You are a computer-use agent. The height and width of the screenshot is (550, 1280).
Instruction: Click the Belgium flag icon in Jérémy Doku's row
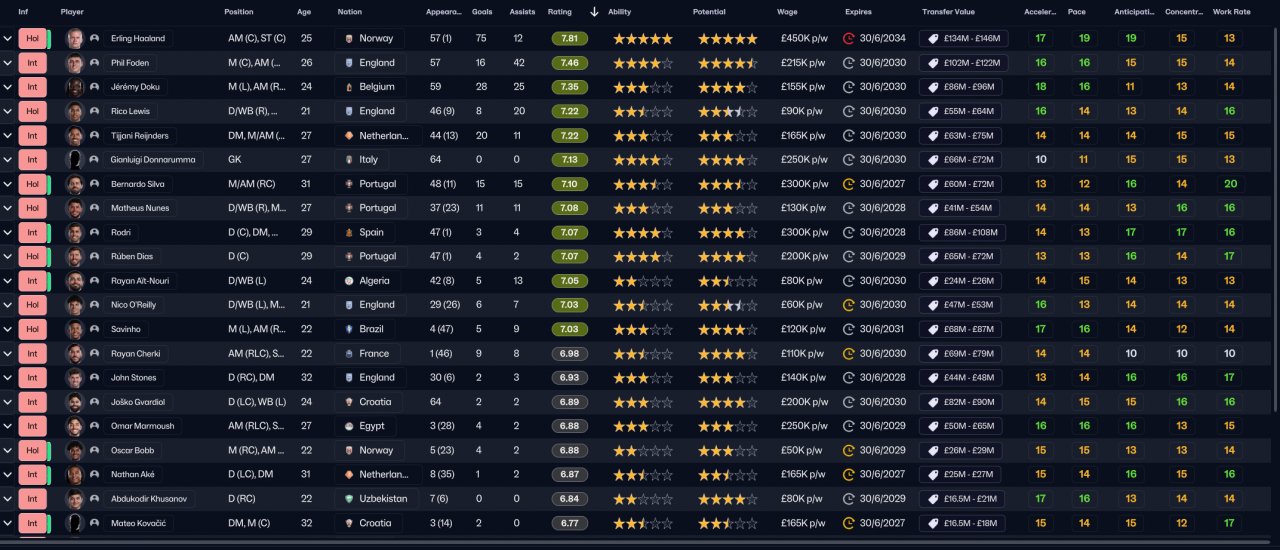tap(349, 87)
